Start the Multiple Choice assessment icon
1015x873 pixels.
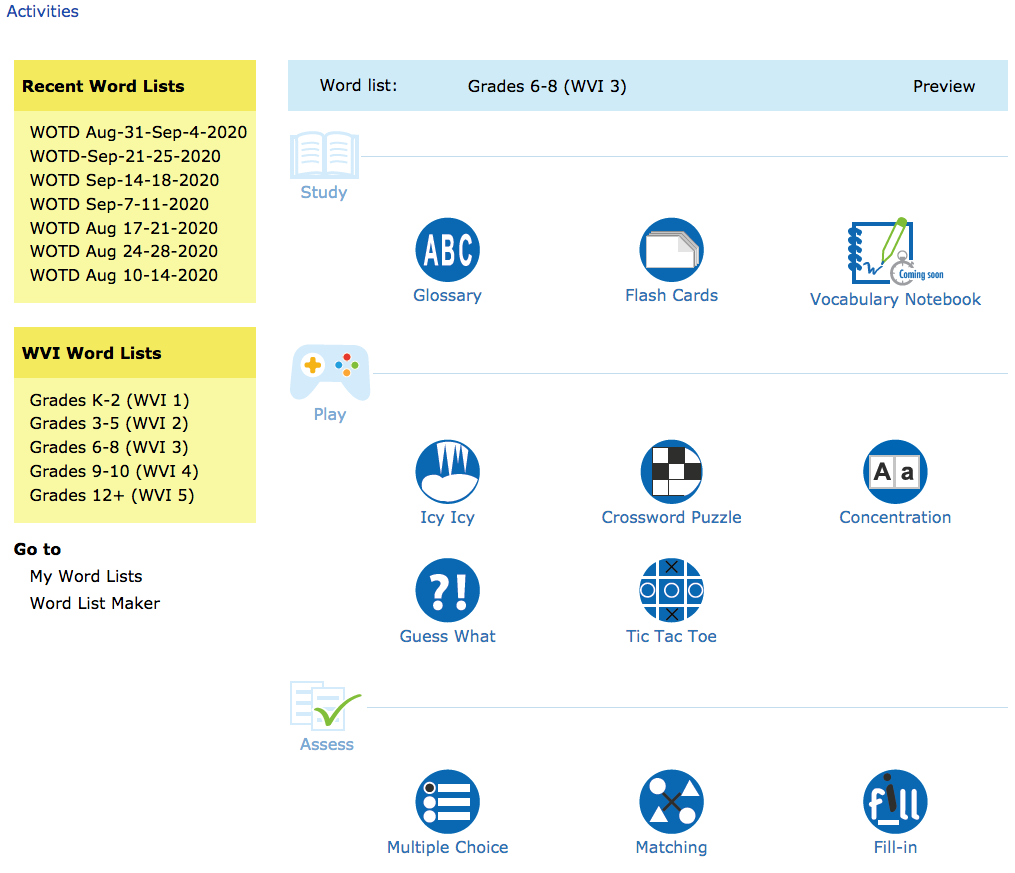click(447, 802)
